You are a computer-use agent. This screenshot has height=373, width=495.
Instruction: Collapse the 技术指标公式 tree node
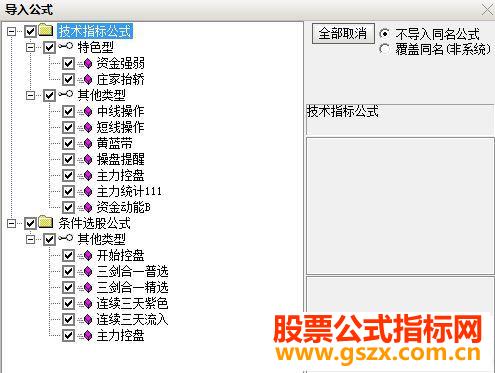12,31
